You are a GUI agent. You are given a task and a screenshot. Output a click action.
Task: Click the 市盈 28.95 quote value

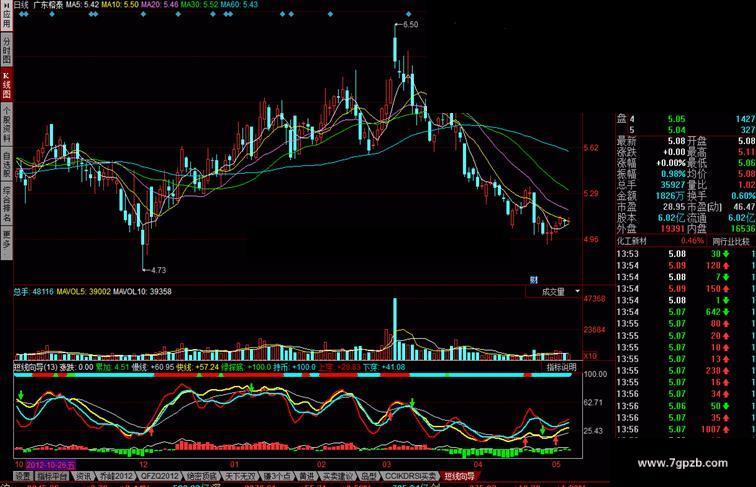(674, 207)
